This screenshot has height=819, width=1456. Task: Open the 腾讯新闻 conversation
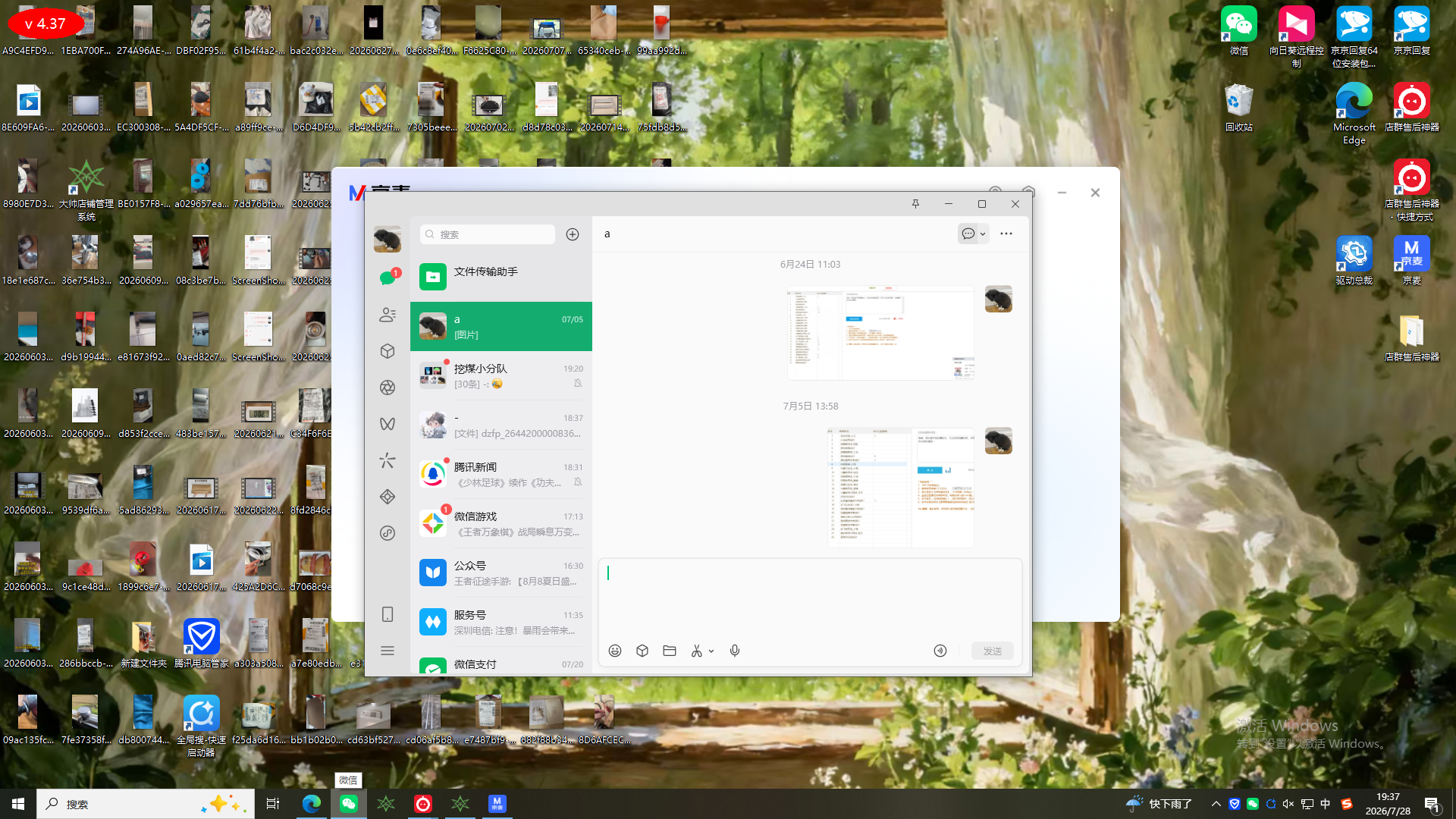point(501,475)
